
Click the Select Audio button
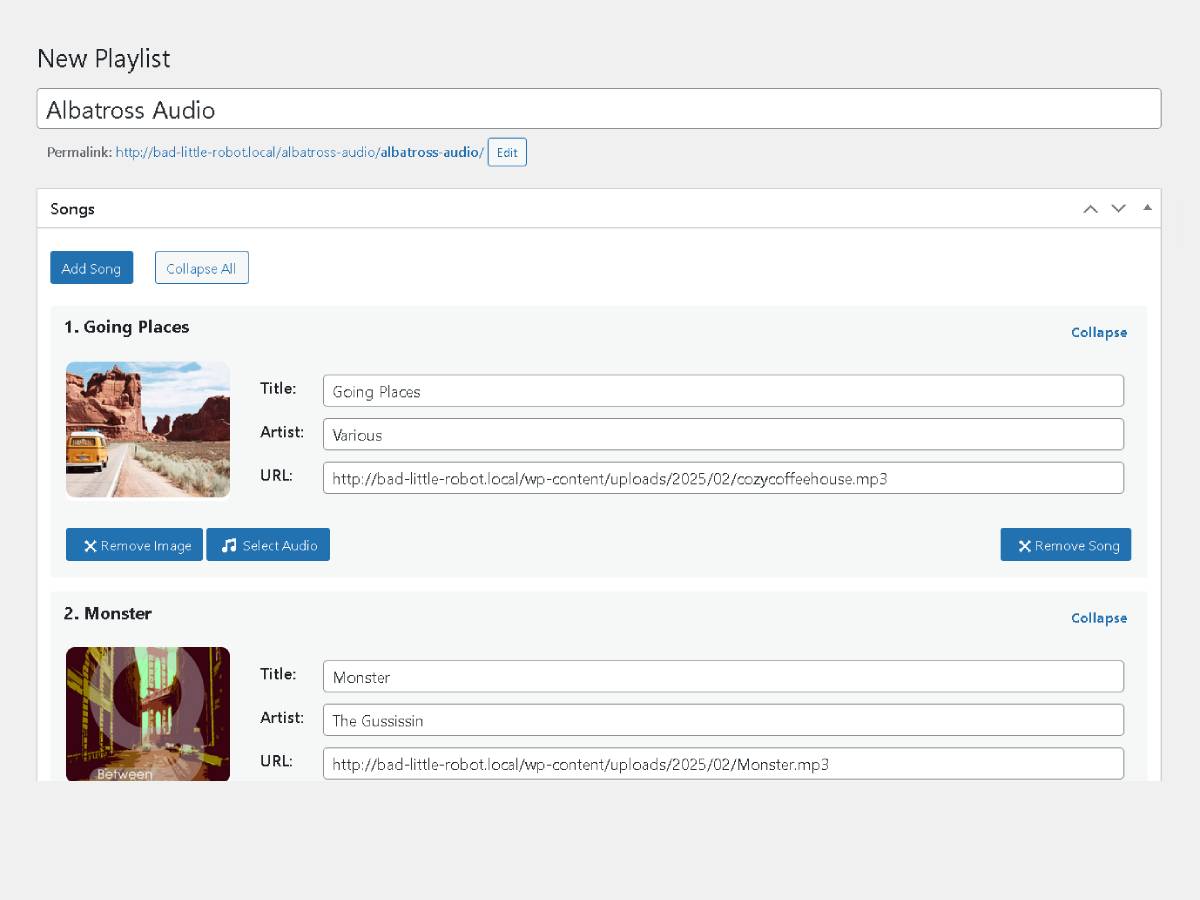[268, 545]
